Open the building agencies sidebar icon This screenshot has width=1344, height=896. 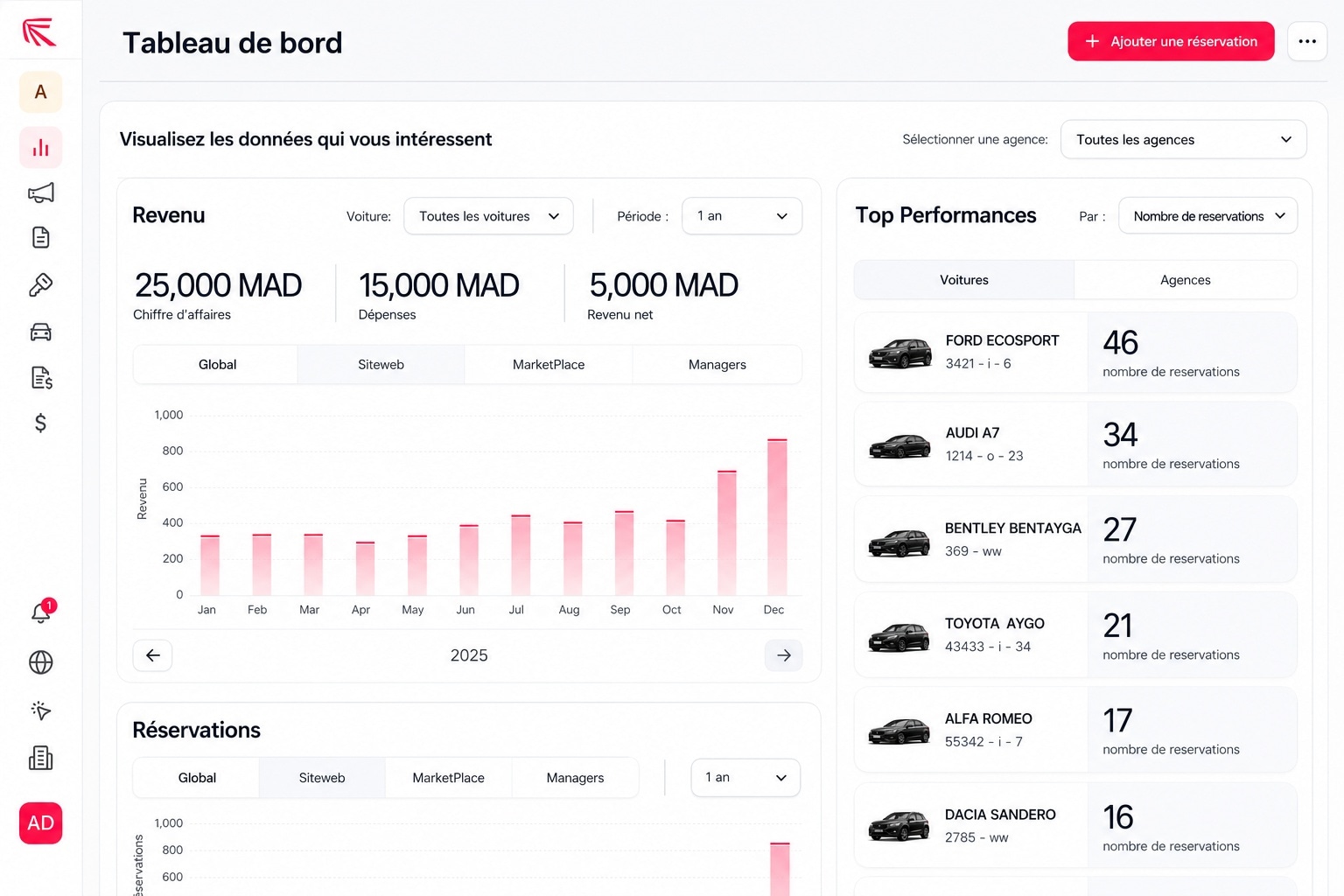click(x=40, y=758)
